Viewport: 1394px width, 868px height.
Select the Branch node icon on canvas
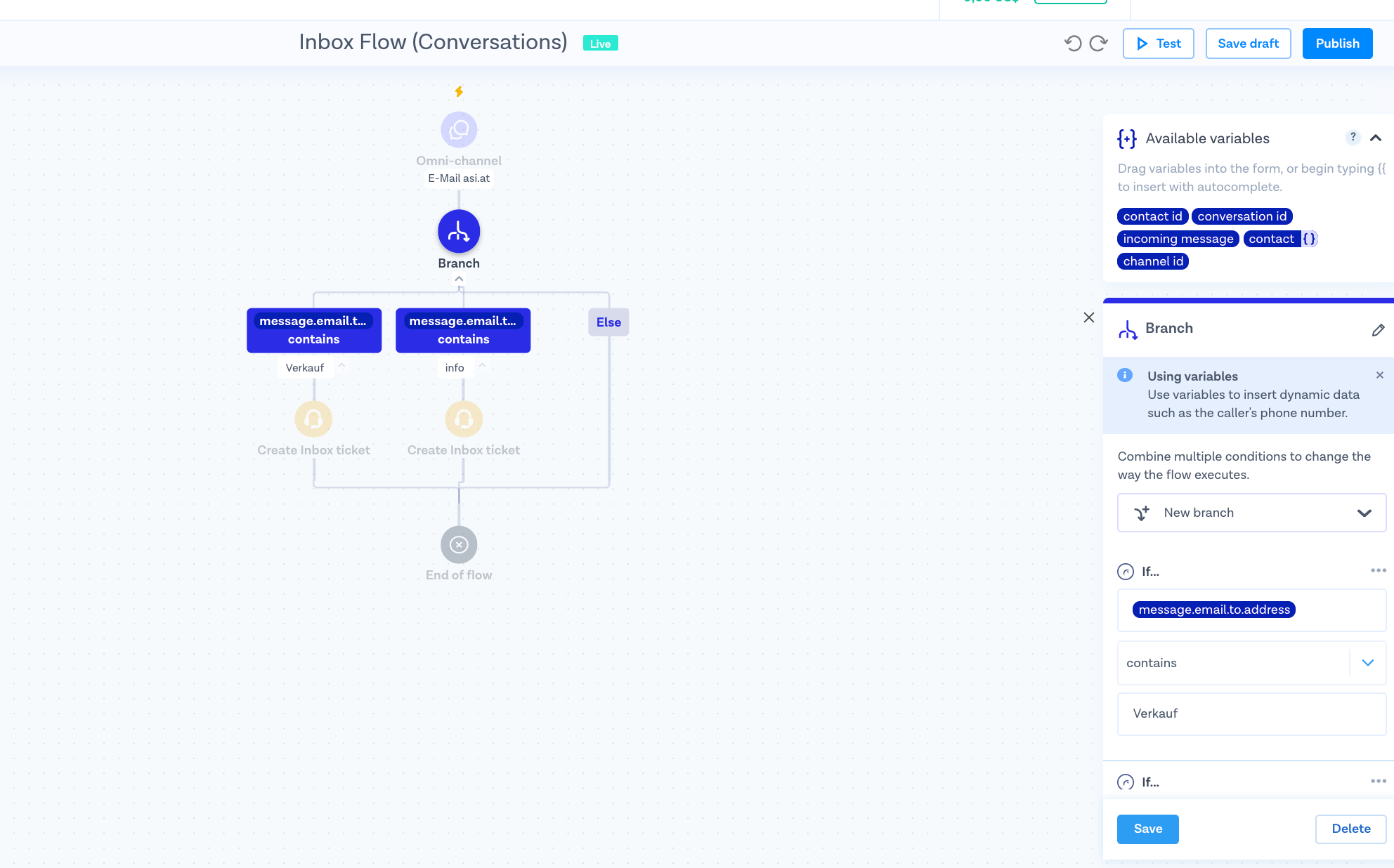(x=459, y=232)
